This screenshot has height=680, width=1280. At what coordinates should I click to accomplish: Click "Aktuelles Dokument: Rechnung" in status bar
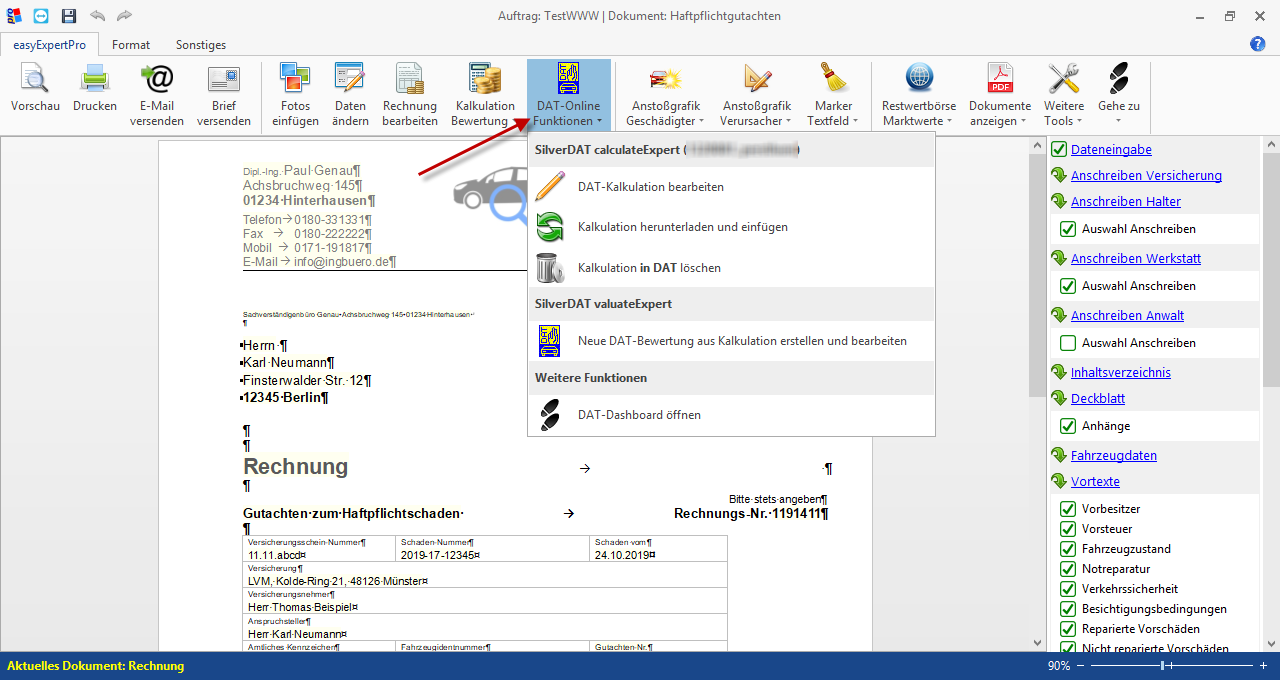96,666
